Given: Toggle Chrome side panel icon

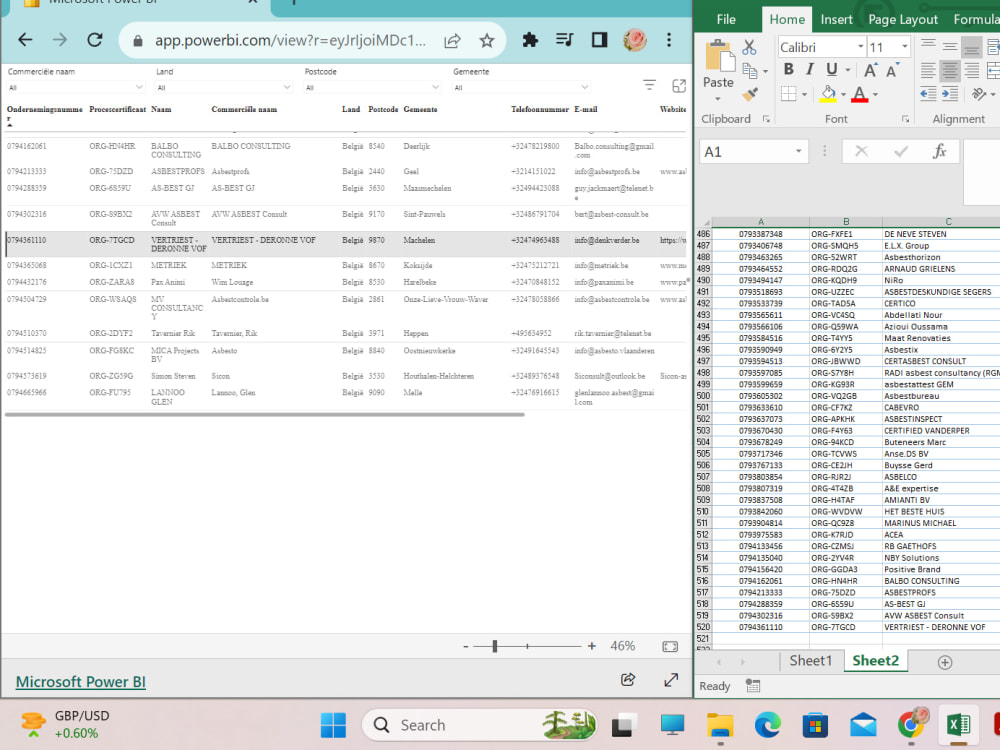Looking at the screenshot, I should click(x=599, y=40).
